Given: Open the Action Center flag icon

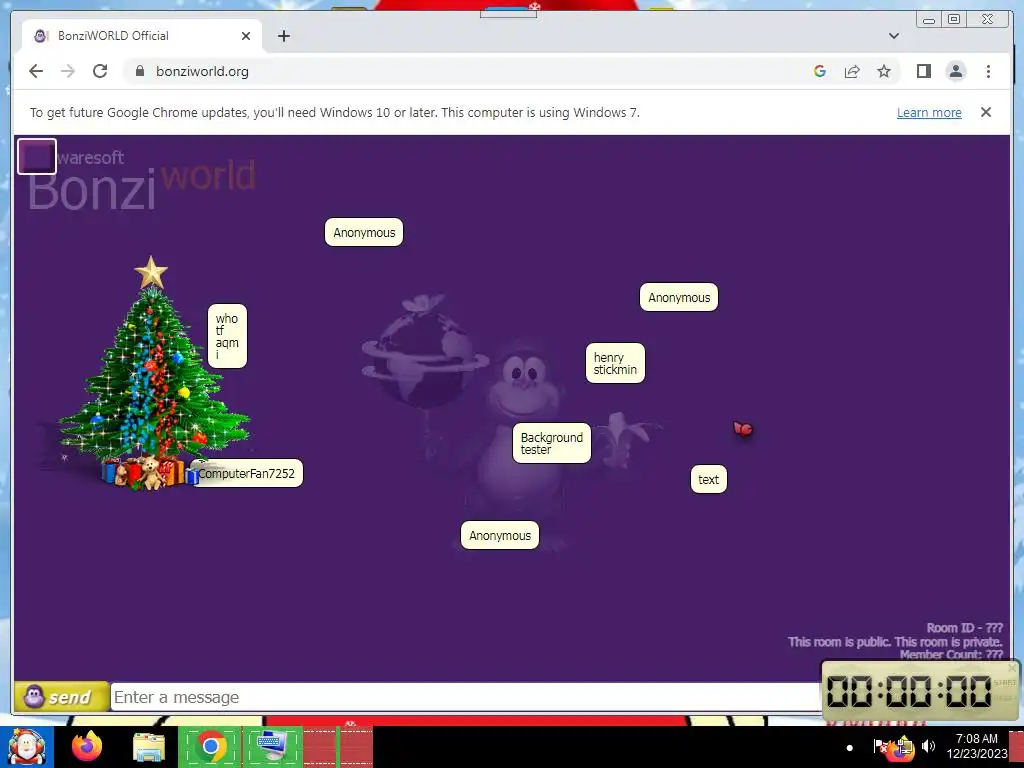Looking at the screenshot, I should (x=879, y=746).
